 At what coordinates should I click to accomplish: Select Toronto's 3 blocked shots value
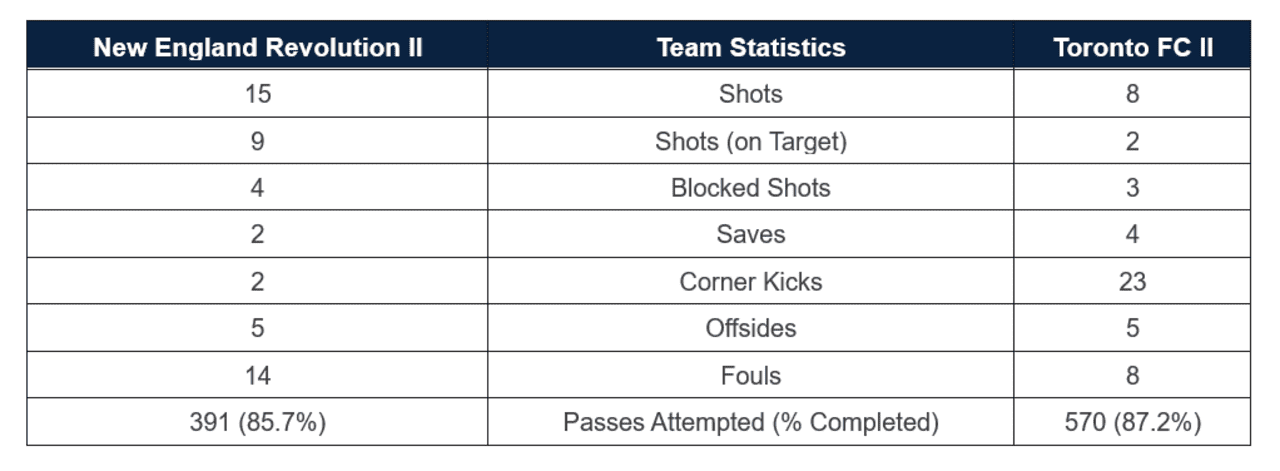click(x=1132, y=188)
